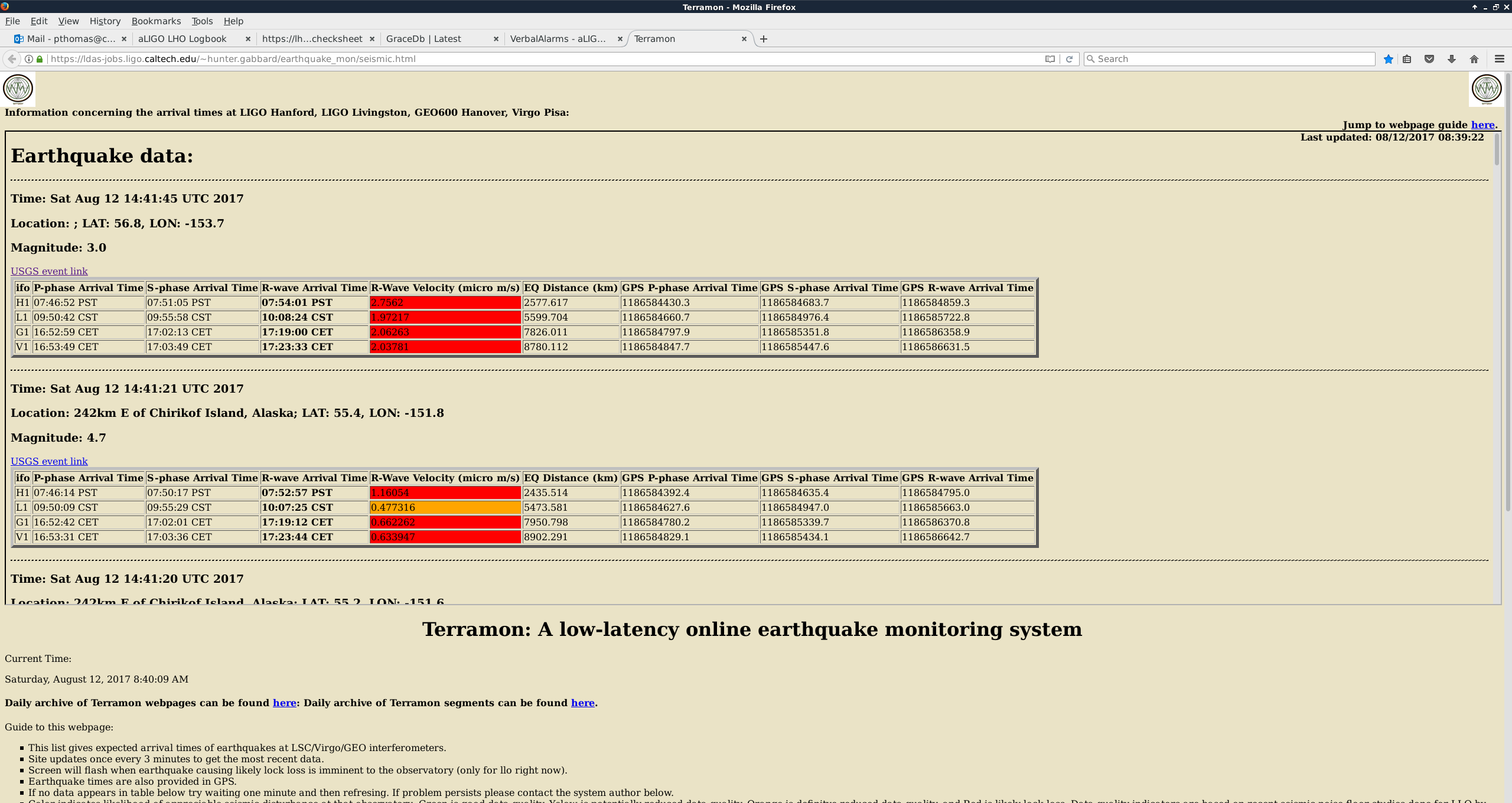Viewport: 1512px width, 803px height.
Task: Open a new tab with plus icon
Action: (764, 39)
